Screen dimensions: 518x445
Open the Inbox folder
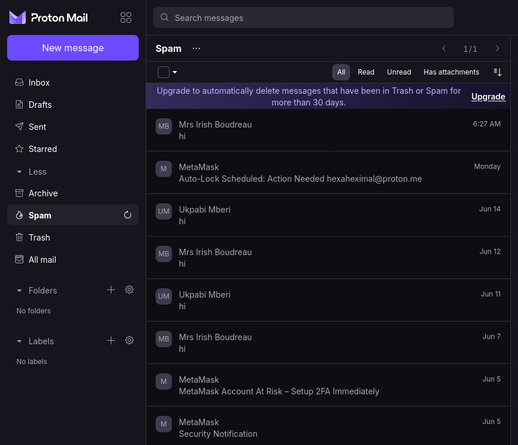point(73,83)
